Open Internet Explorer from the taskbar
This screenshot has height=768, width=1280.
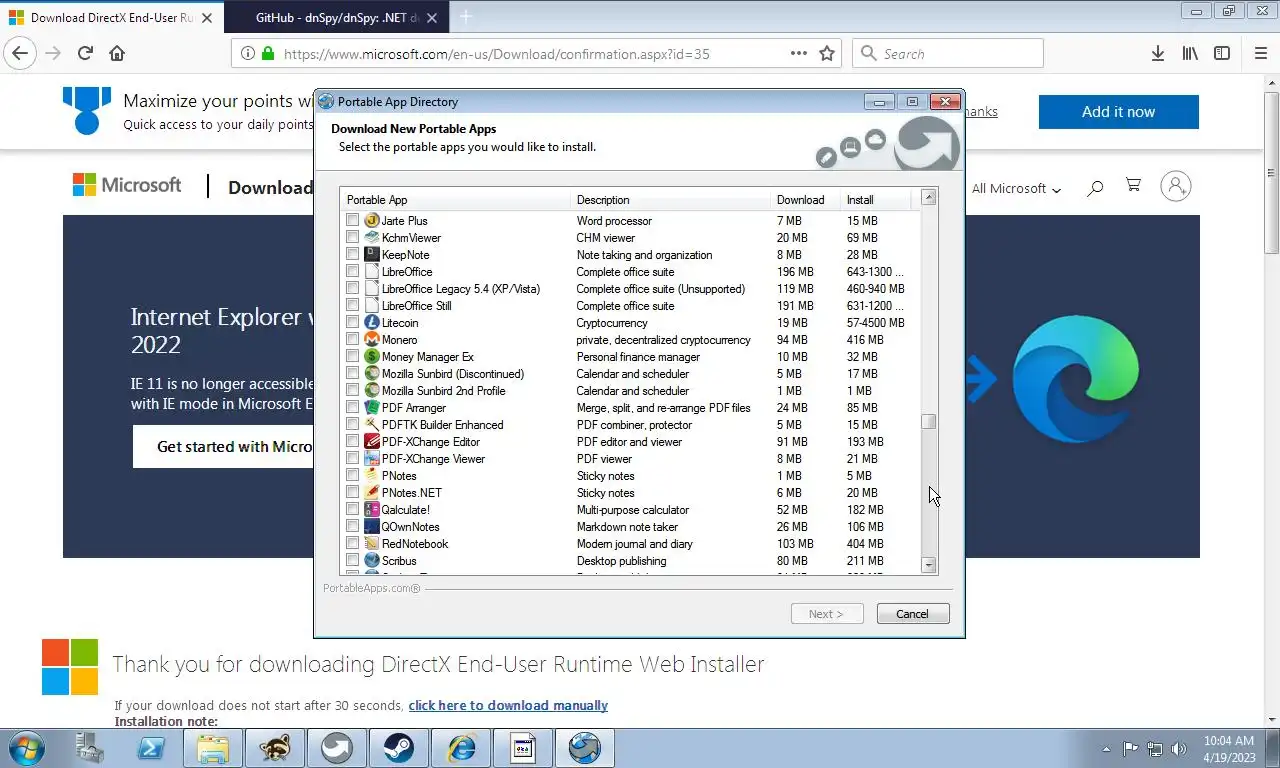pos(461,748)
